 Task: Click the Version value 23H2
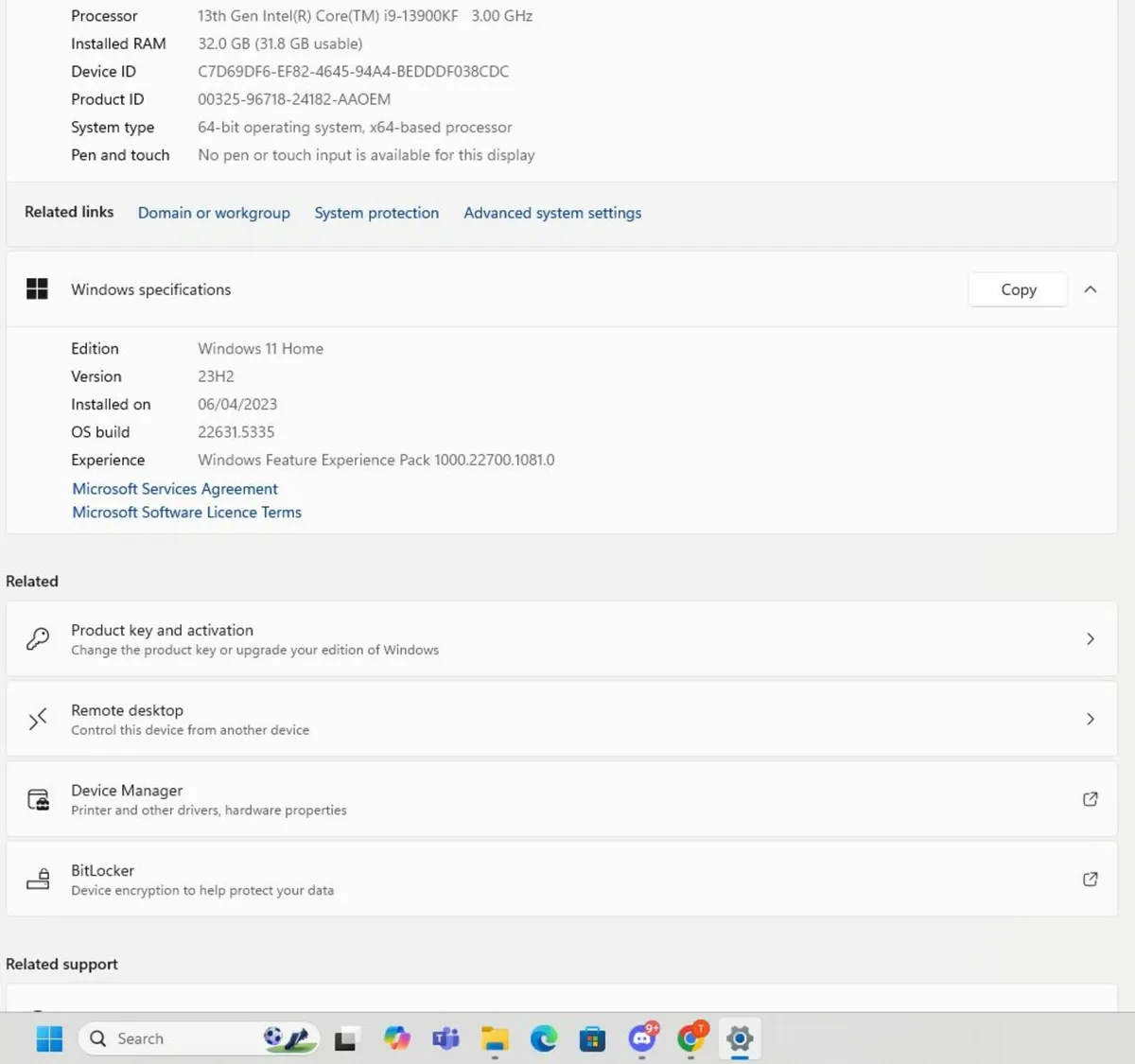(216, 376)
